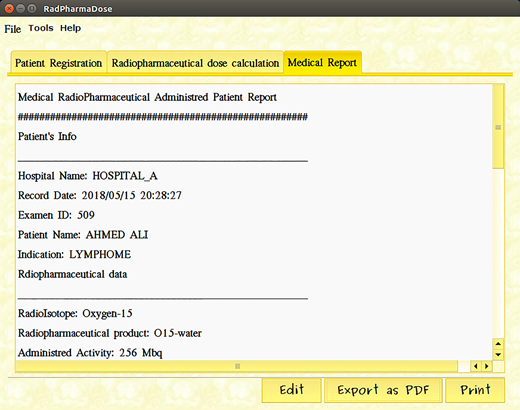Screen dimensions: 520x410
Task: Close the RadPharmaDose window
Action: click(9, 8)
